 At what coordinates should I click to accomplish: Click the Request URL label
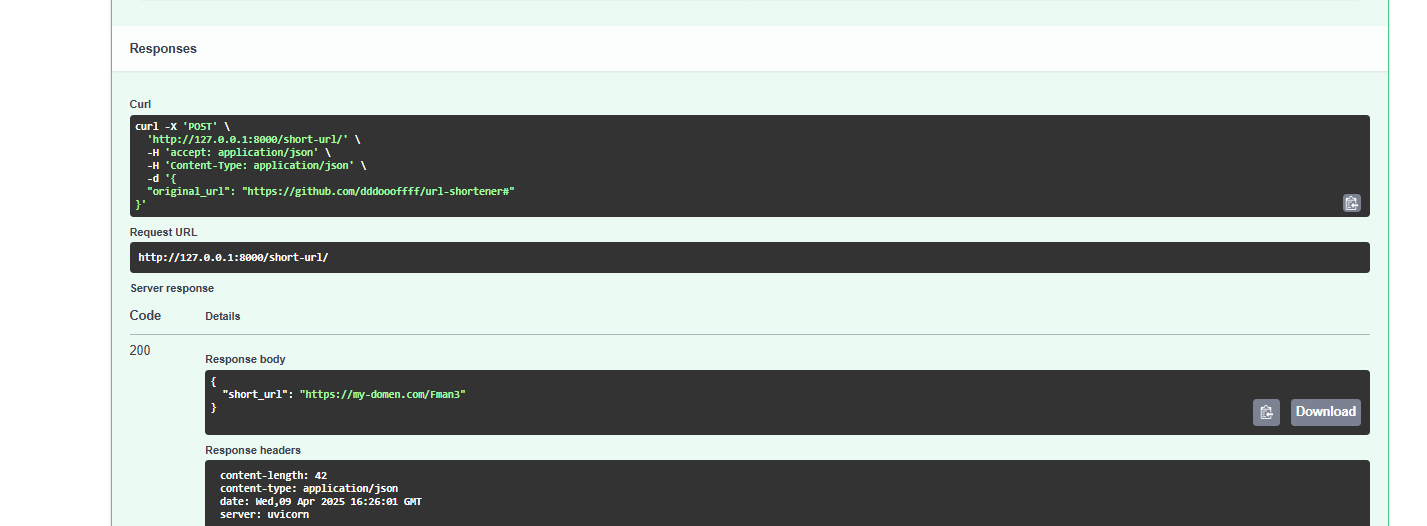pyautogui.click(x=163, y=232)
